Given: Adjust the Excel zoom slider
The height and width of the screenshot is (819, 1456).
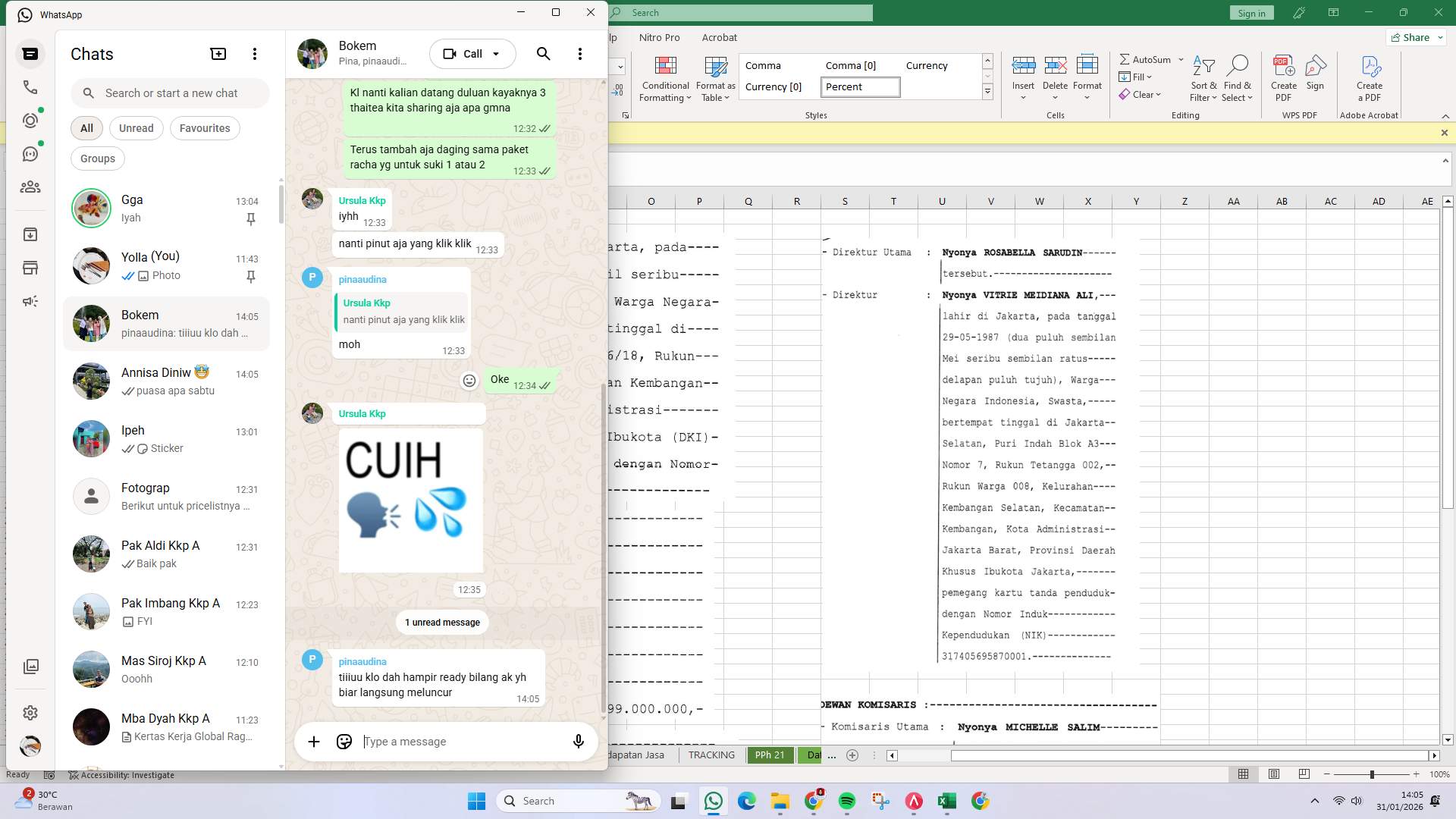Looking at the screenshot, I should click(x=1373, y=775).
